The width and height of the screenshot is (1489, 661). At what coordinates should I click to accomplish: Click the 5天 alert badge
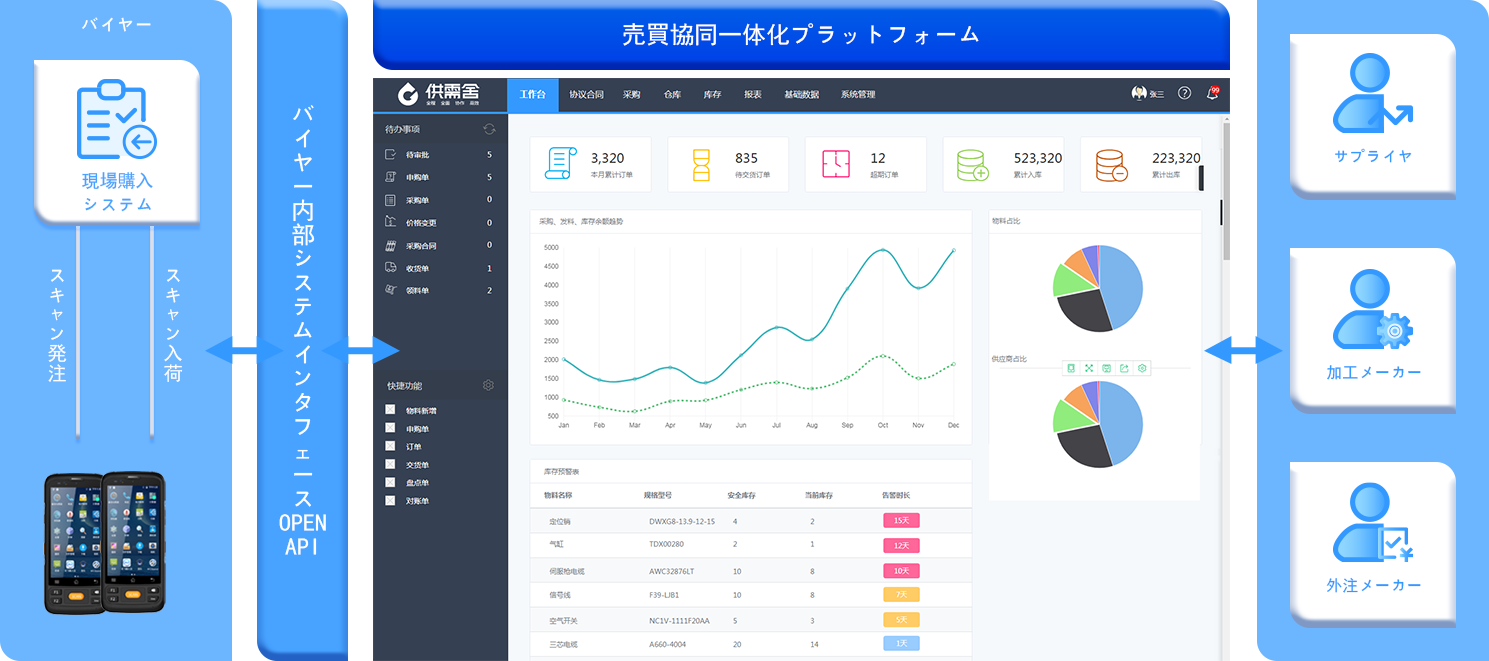[901, 619]
